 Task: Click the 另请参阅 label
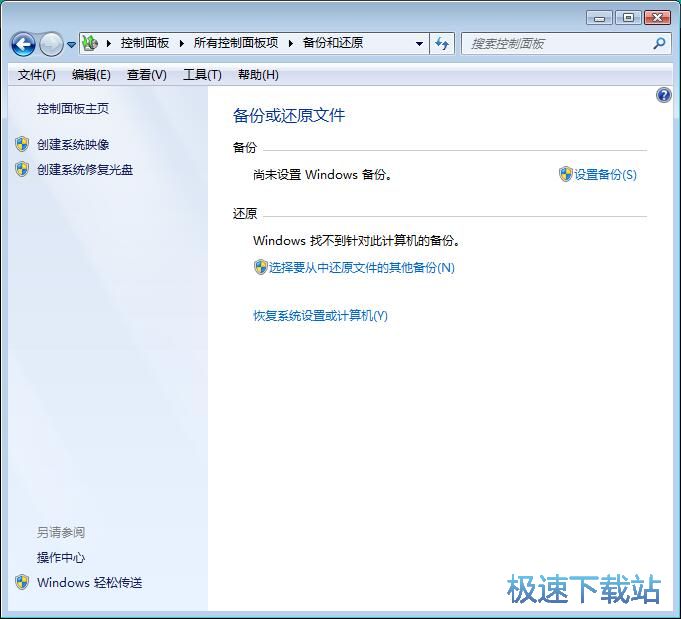pos(61,533)
